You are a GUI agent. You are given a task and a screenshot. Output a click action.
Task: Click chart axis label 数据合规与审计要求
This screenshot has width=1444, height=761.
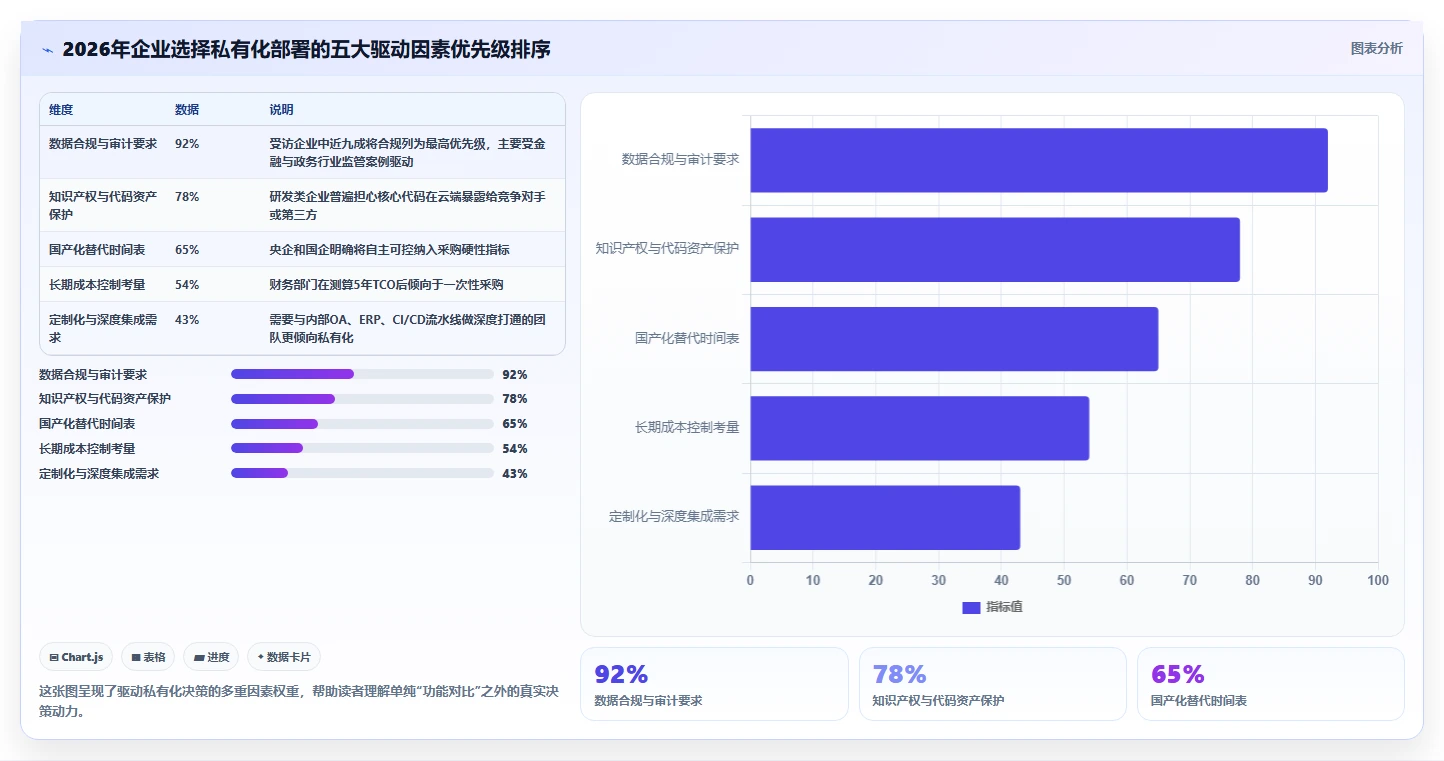point(680,159)
